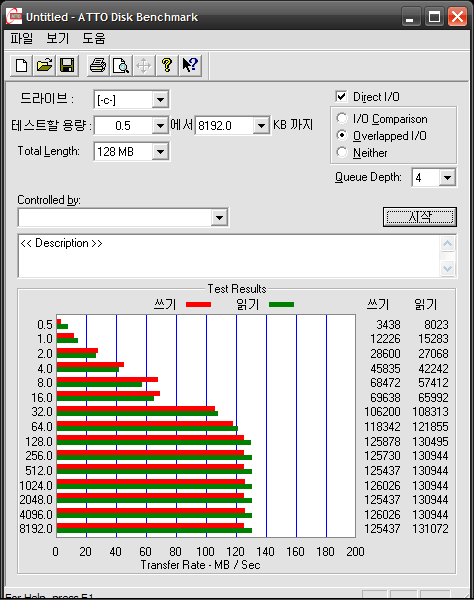The width and height of the screenshot is (474, 610).
Task: Print results using the printer icon
Action: [x=98, y=65]
